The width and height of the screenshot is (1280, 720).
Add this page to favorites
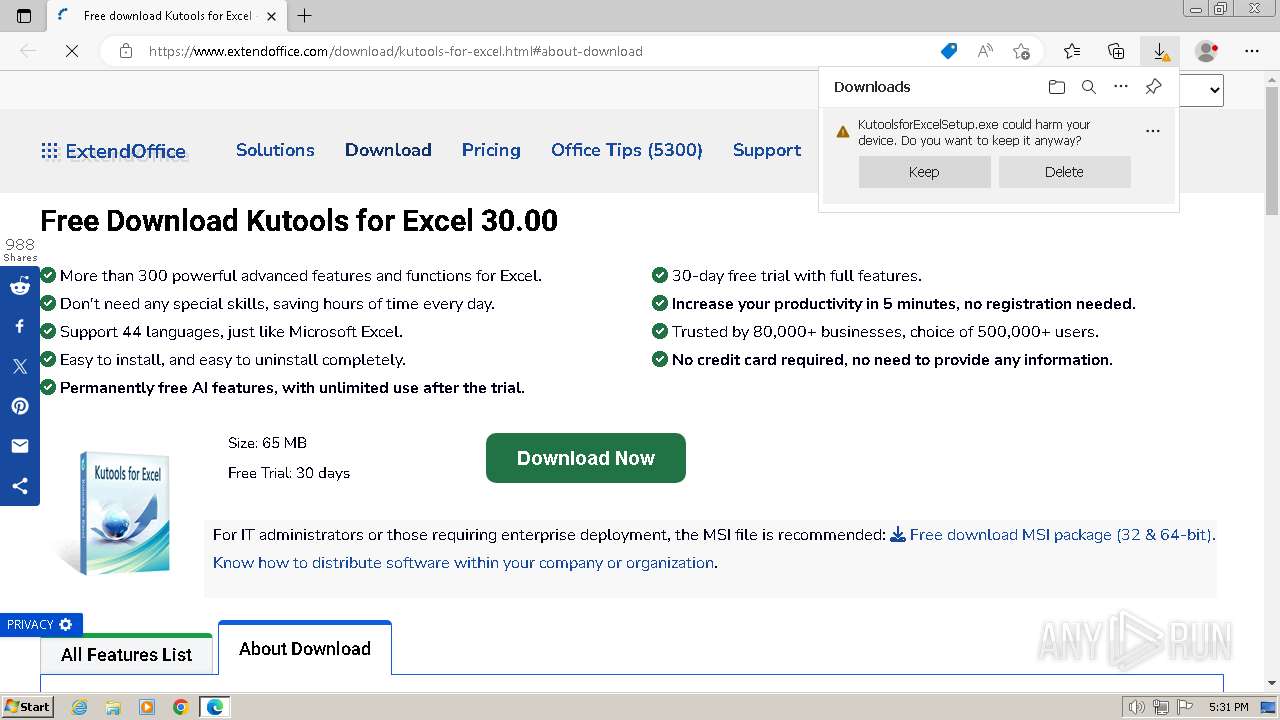(x=1021, y=51)
